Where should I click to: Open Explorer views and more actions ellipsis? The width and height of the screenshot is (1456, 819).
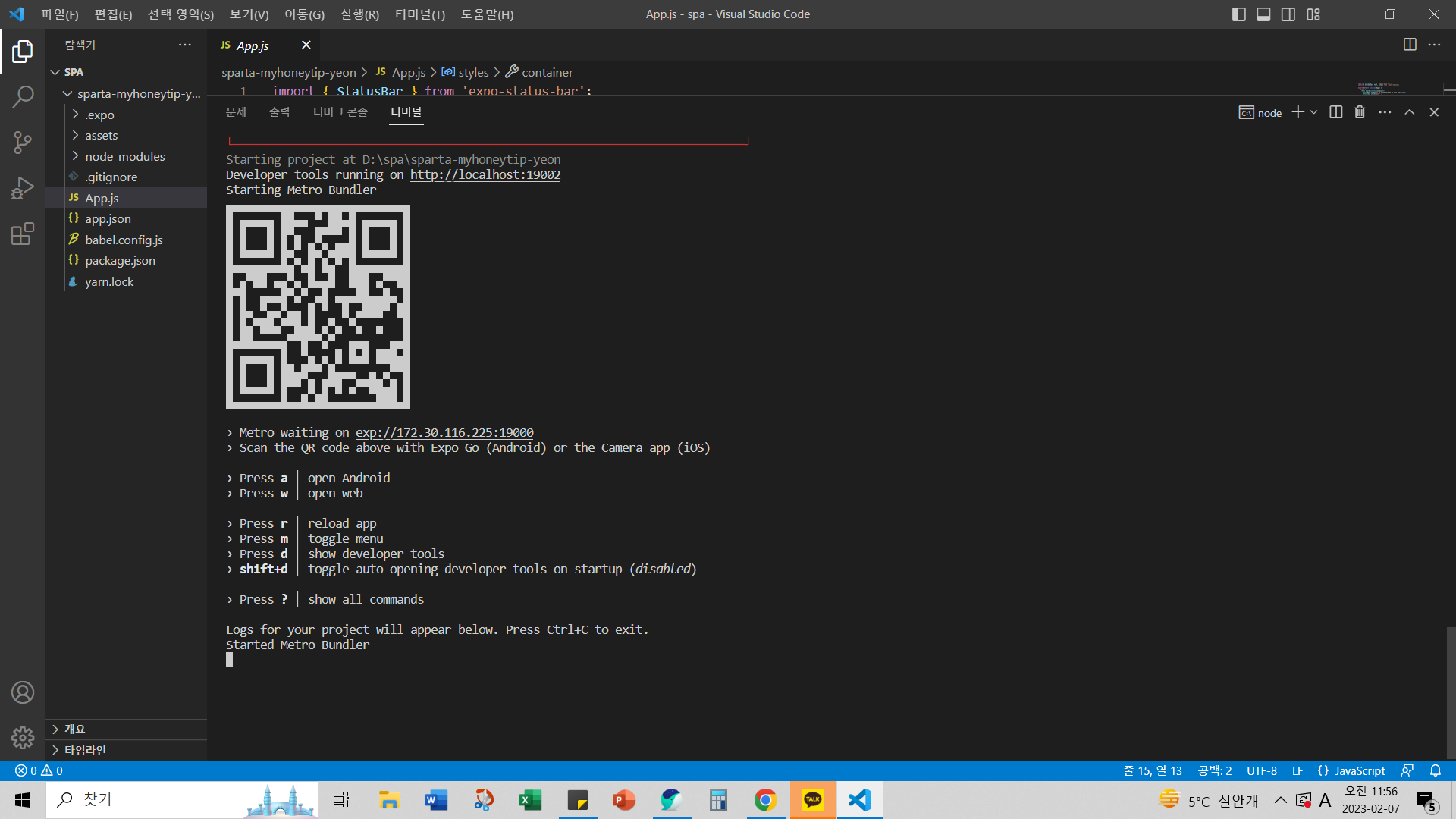coord(185,45)
